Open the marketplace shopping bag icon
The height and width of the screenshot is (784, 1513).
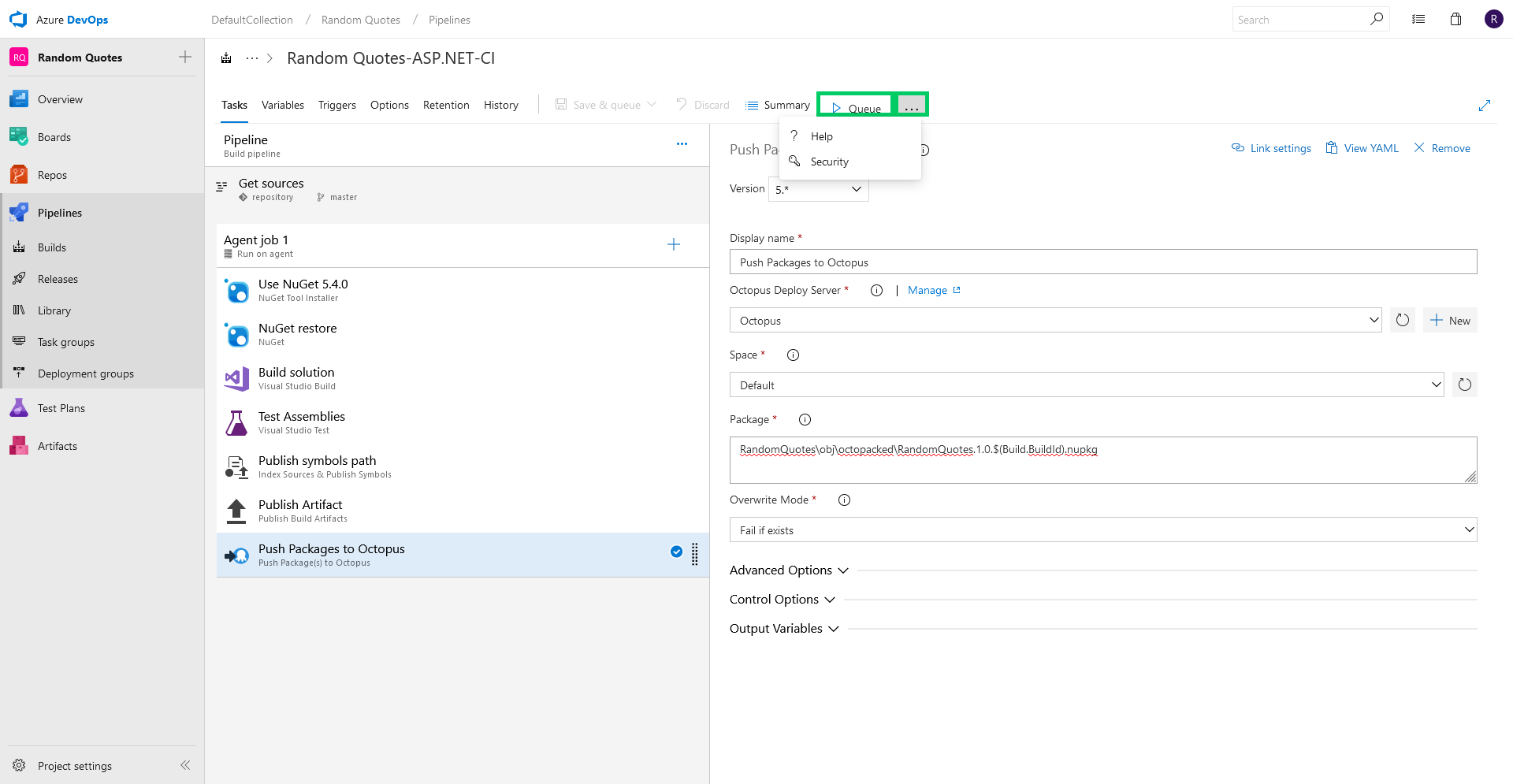[1455, 19]
